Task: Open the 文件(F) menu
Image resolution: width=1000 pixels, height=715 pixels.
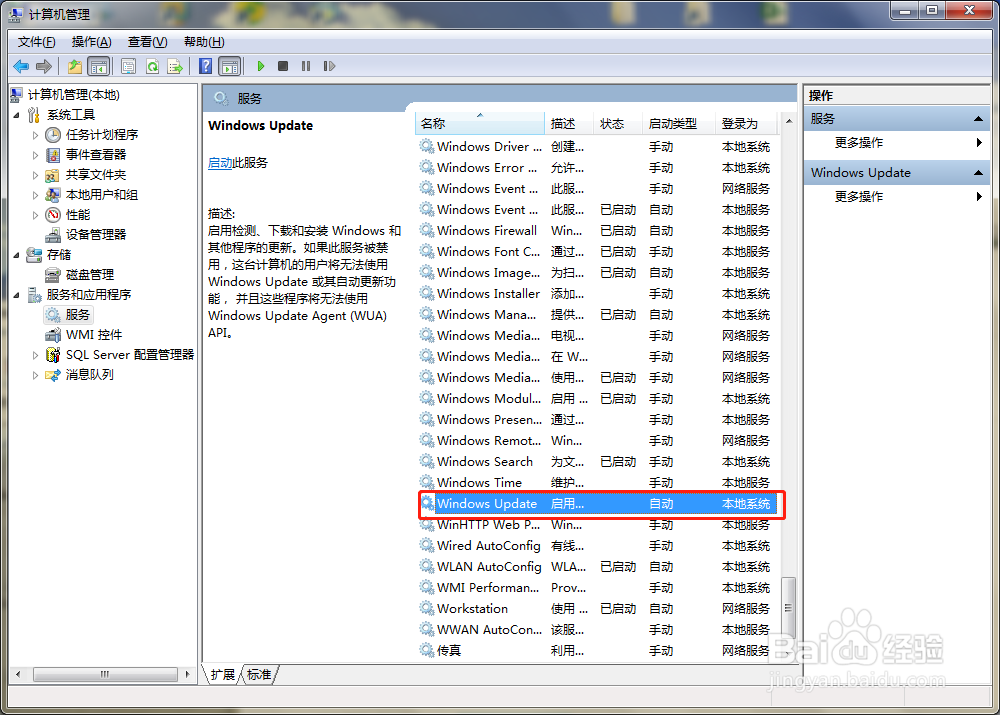Action: tap(36, 42)
